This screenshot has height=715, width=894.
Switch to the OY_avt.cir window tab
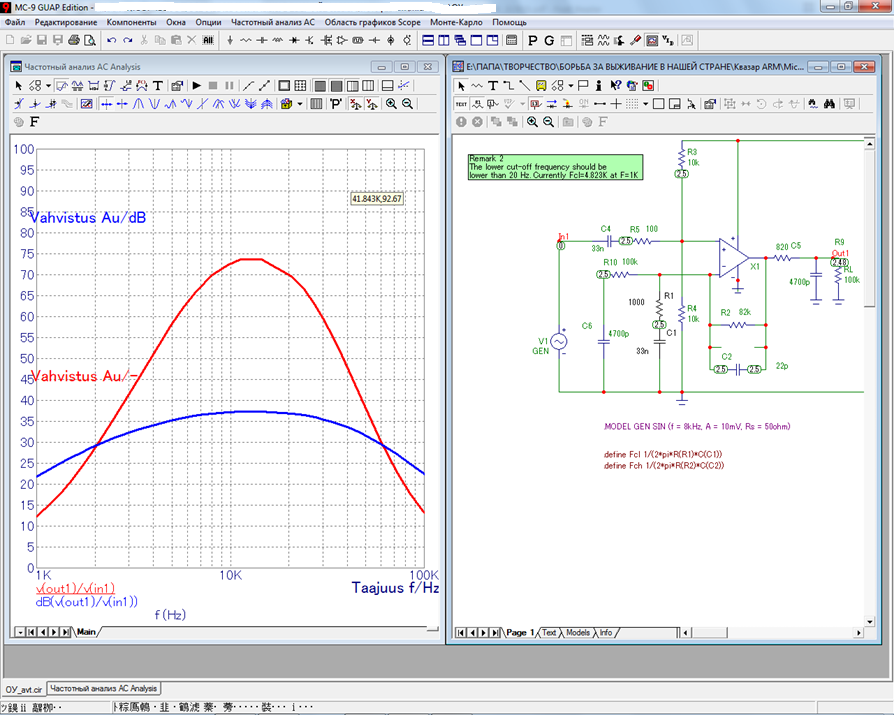(24, 689)
